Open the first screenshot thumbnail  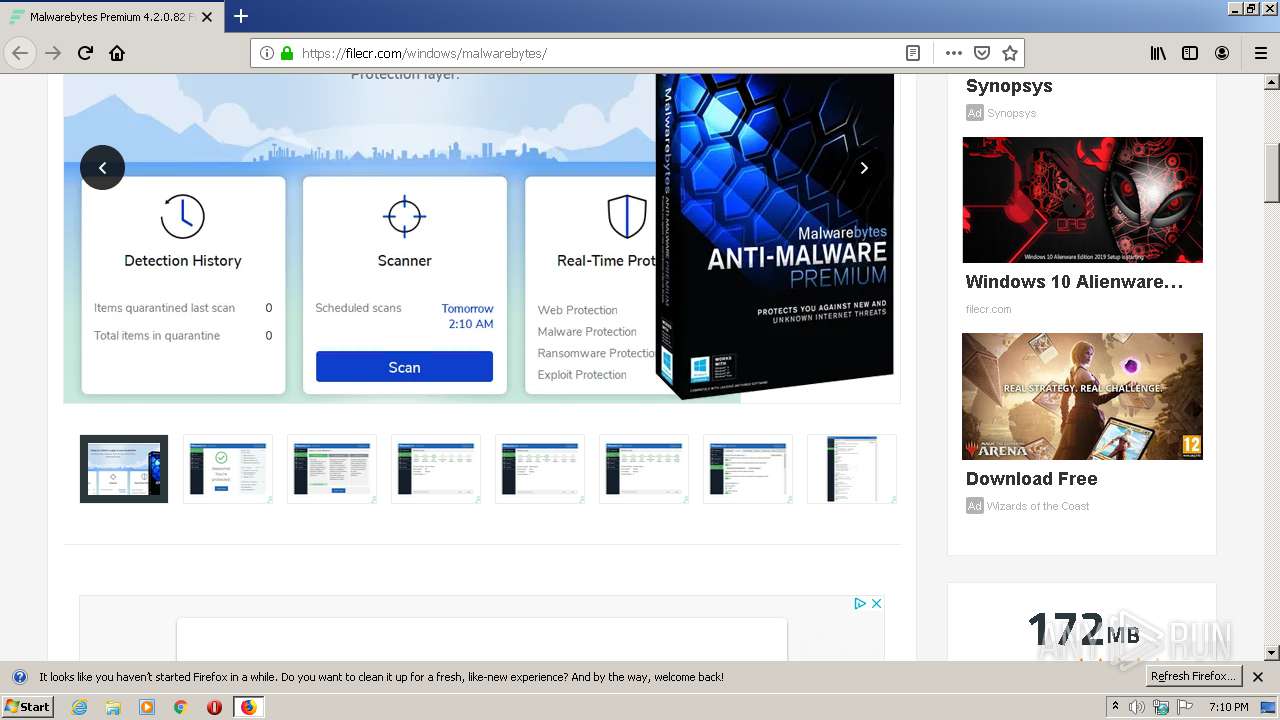(124, 469)
